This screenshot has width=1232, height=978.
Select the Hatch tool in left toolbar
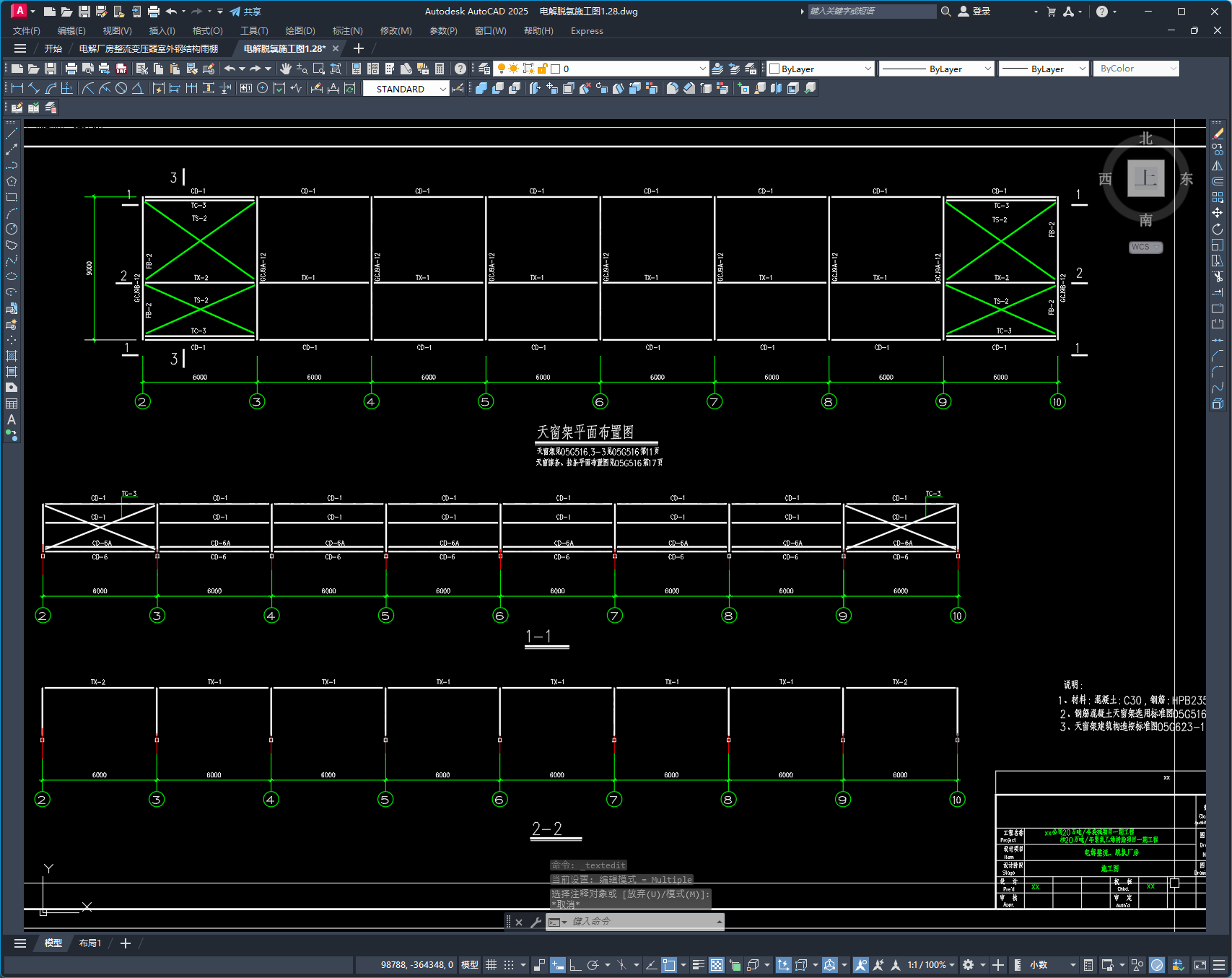(x=12, y=356)
